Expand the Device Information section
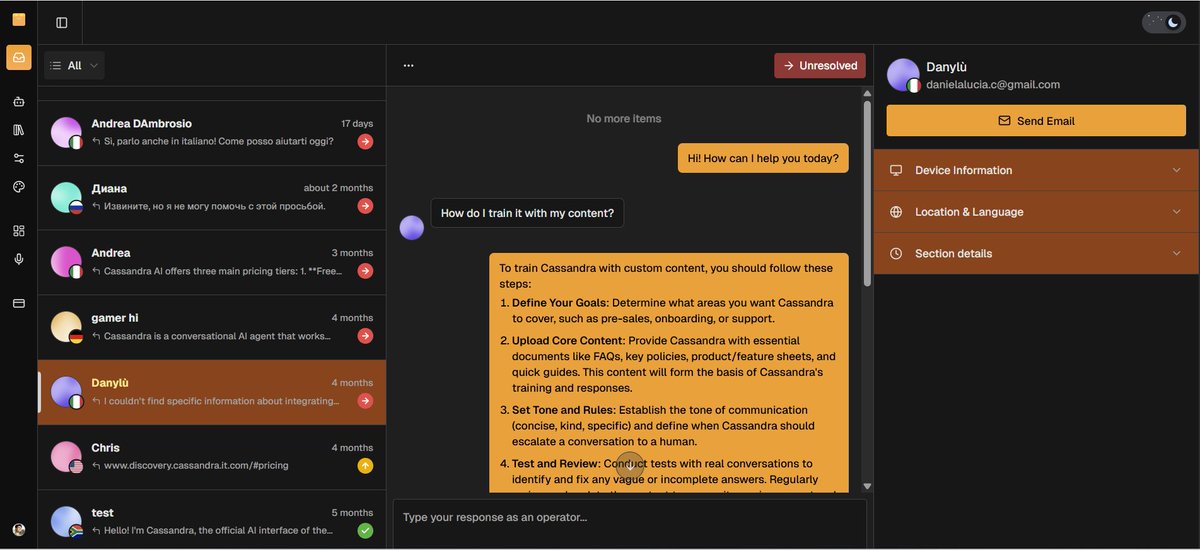This screenshot has width=1200, height=550. pos(1036,170)
